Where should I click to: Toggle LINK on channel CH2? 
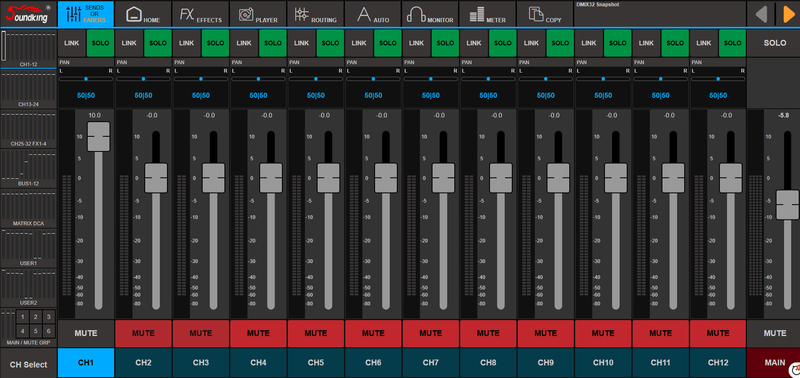point(129,43)
